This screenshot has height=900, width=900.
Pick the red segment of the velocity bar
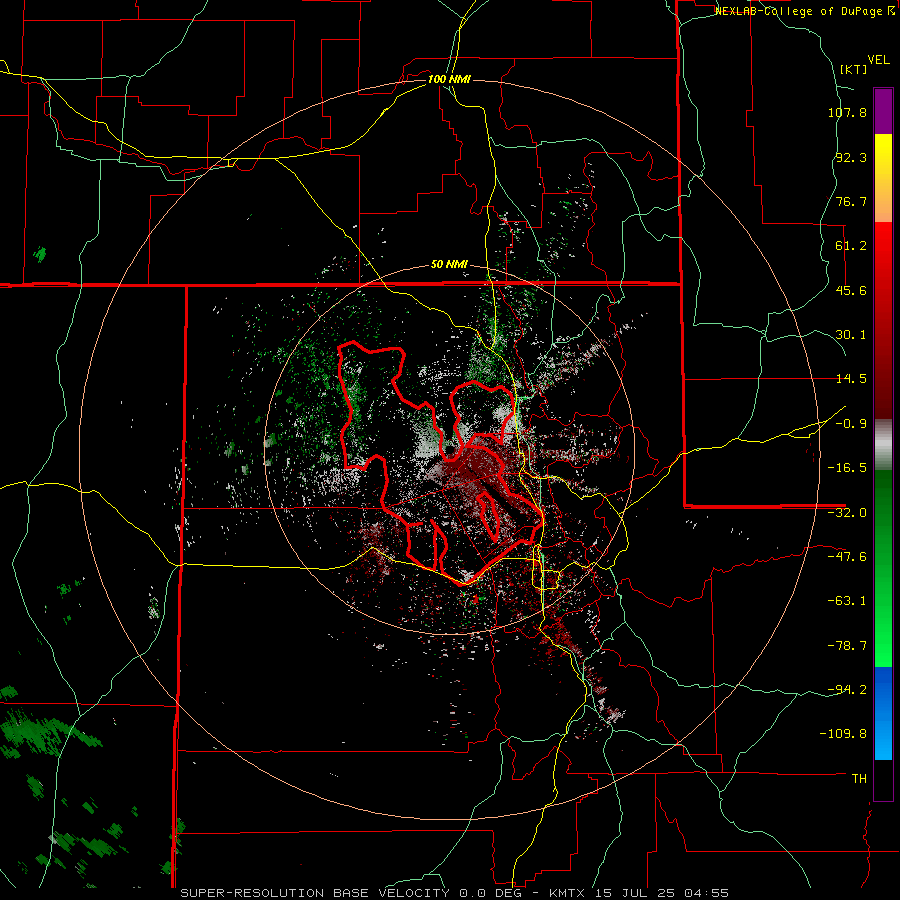click(x=883, y=320)
